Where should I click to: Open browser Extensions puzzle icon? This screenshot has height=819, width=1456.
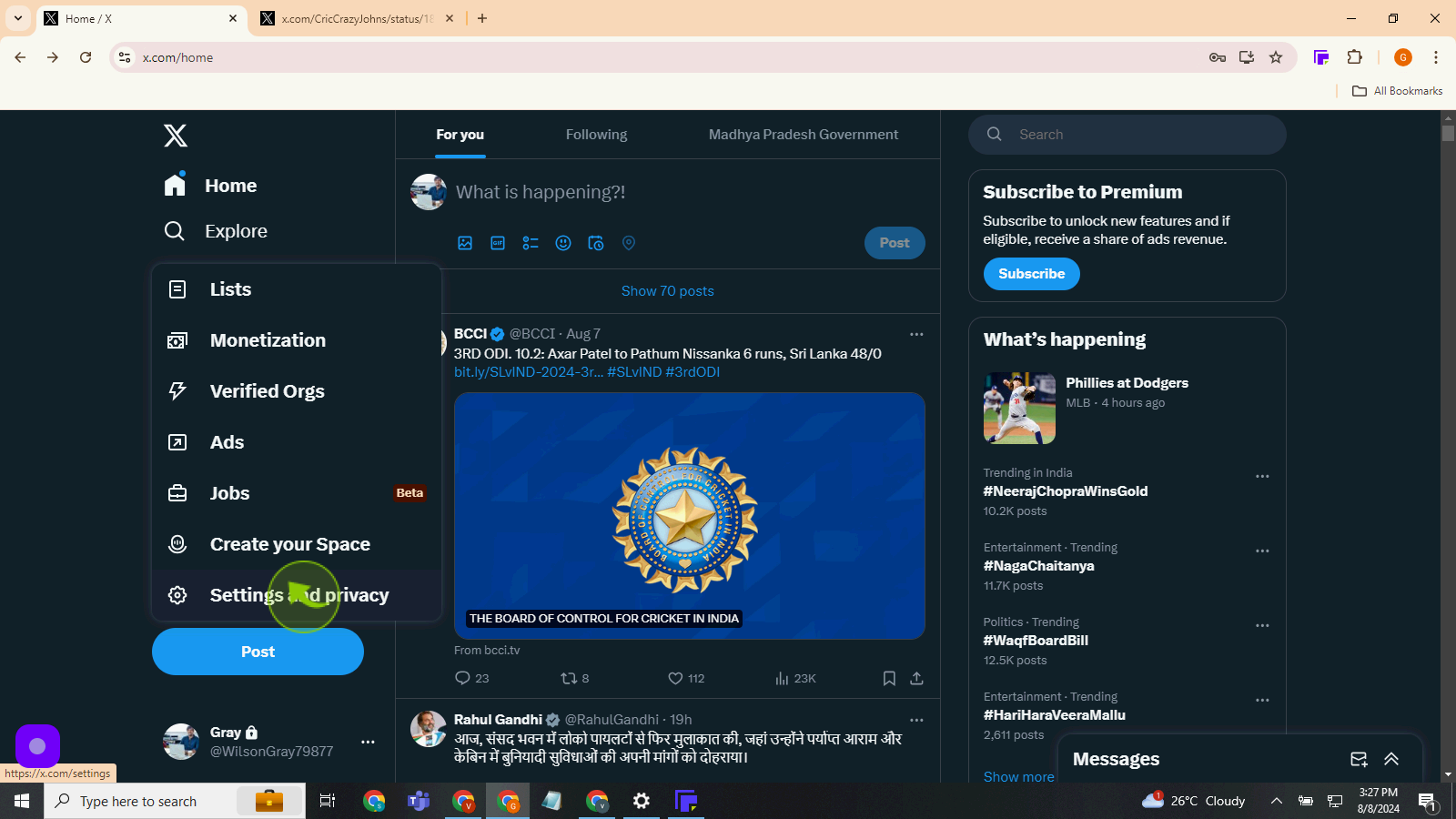coord(1354,57)
